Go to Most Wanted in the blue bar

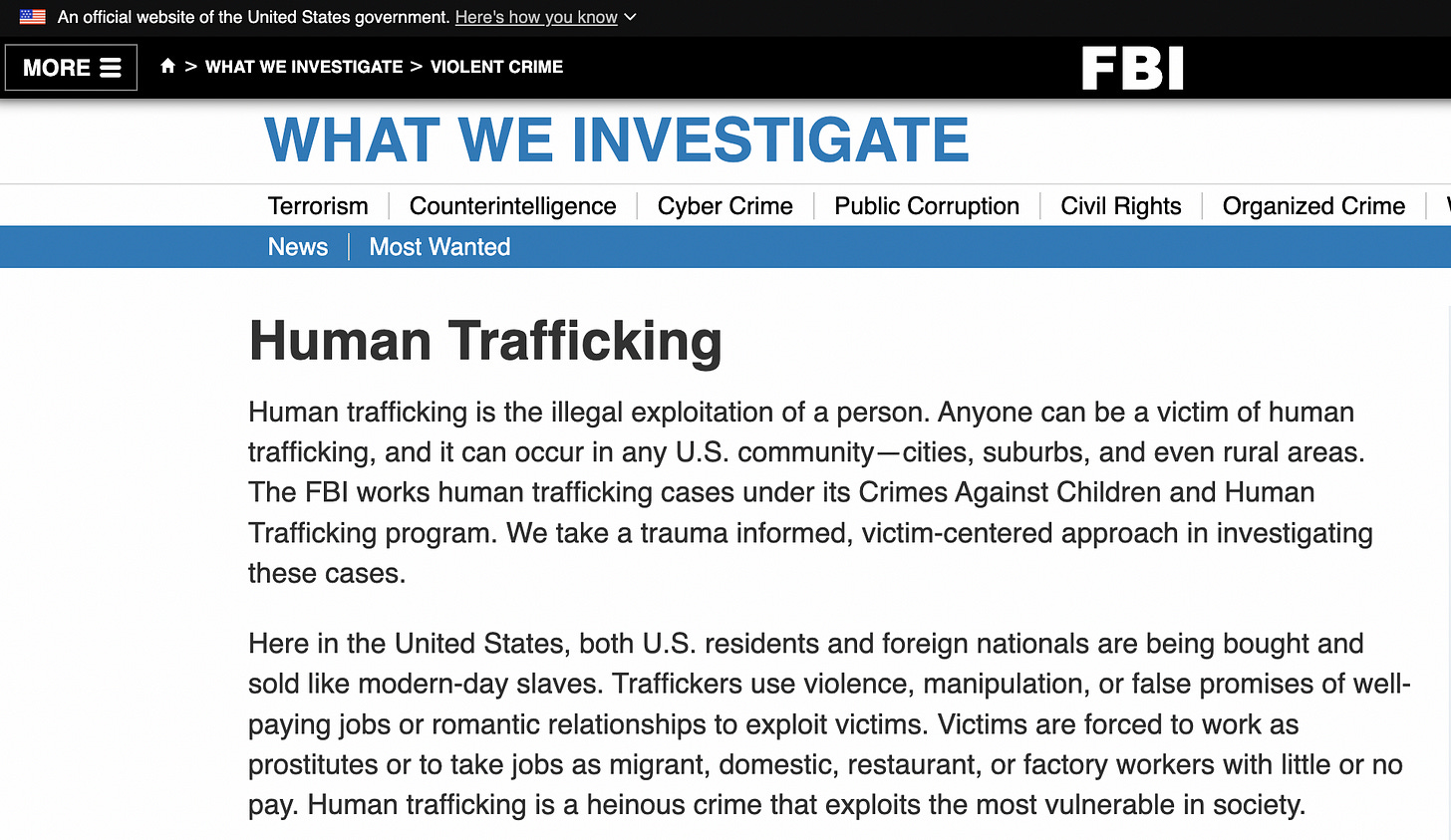pos(439,247)
